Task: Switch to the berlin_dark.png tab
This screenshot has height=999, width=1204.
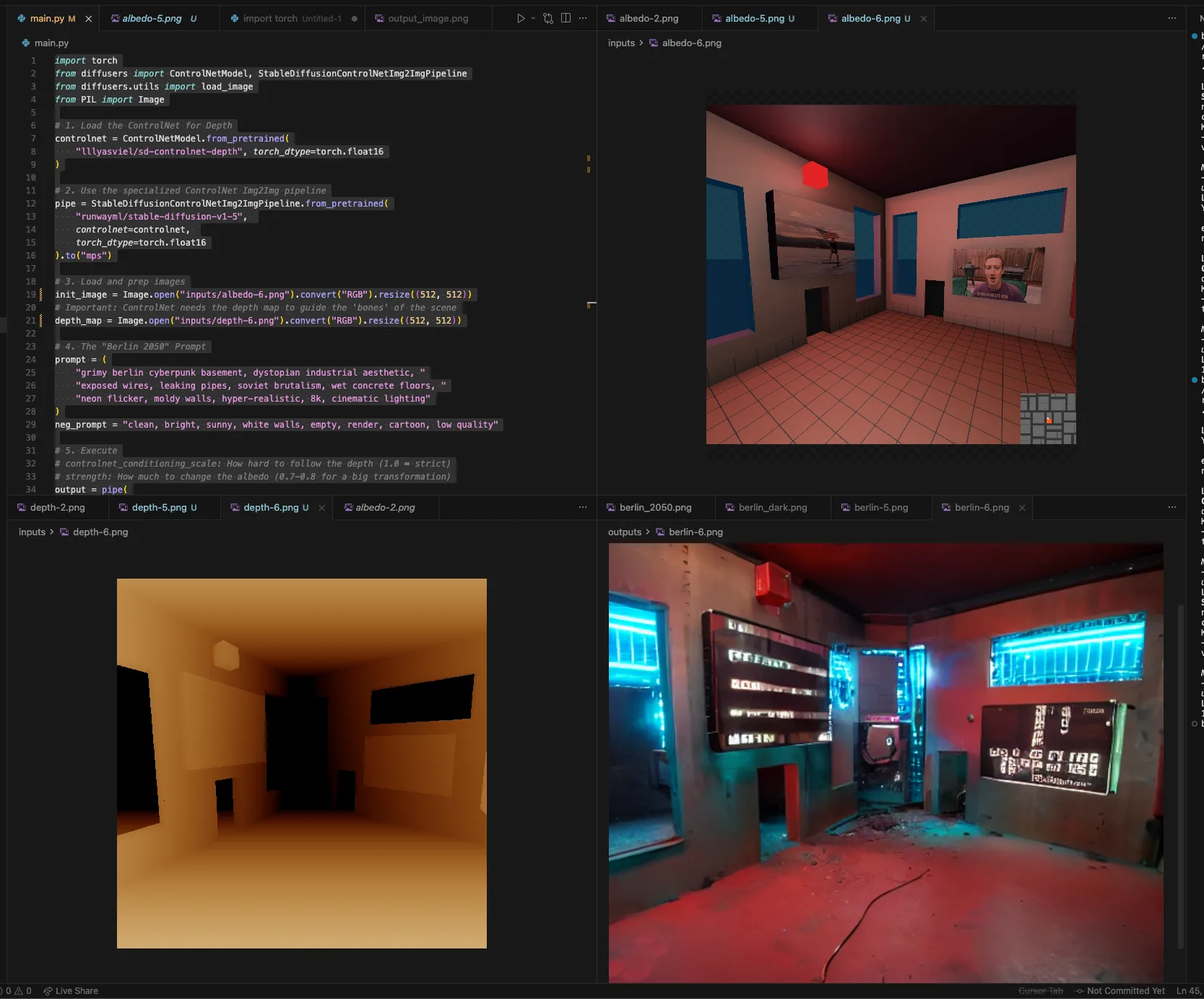Action: [x=772, y=508]
